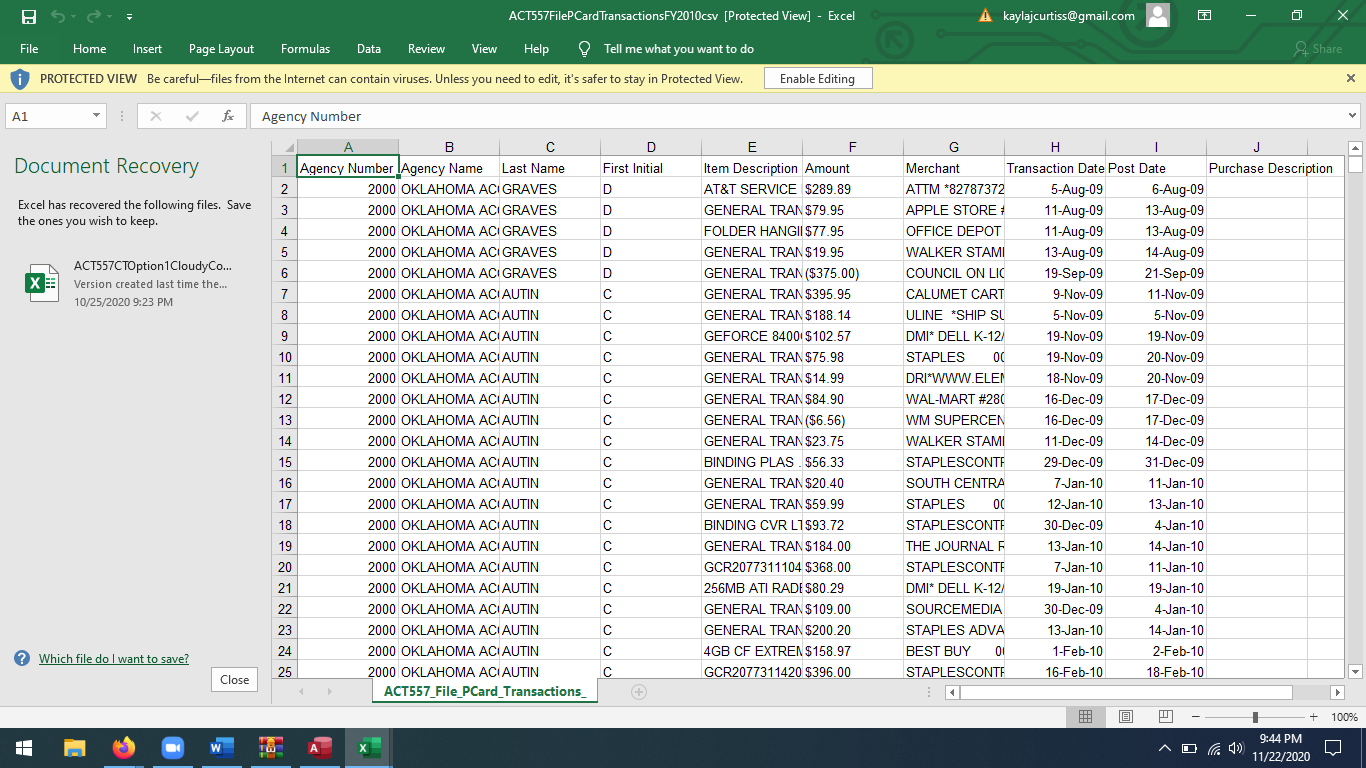Open 'Which file do I want to save?' link
1366x768 pixels.
113,659
